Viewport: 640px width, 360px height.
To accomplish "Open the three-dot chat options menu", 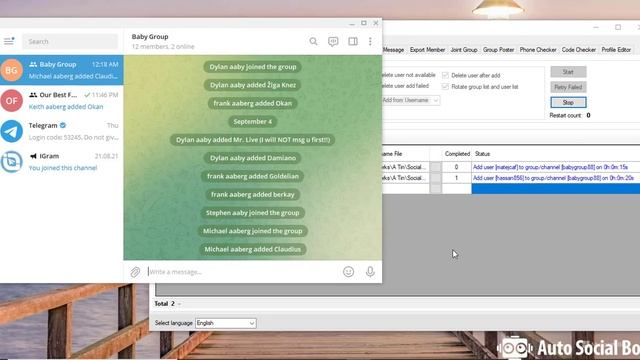I will [370, 41].
